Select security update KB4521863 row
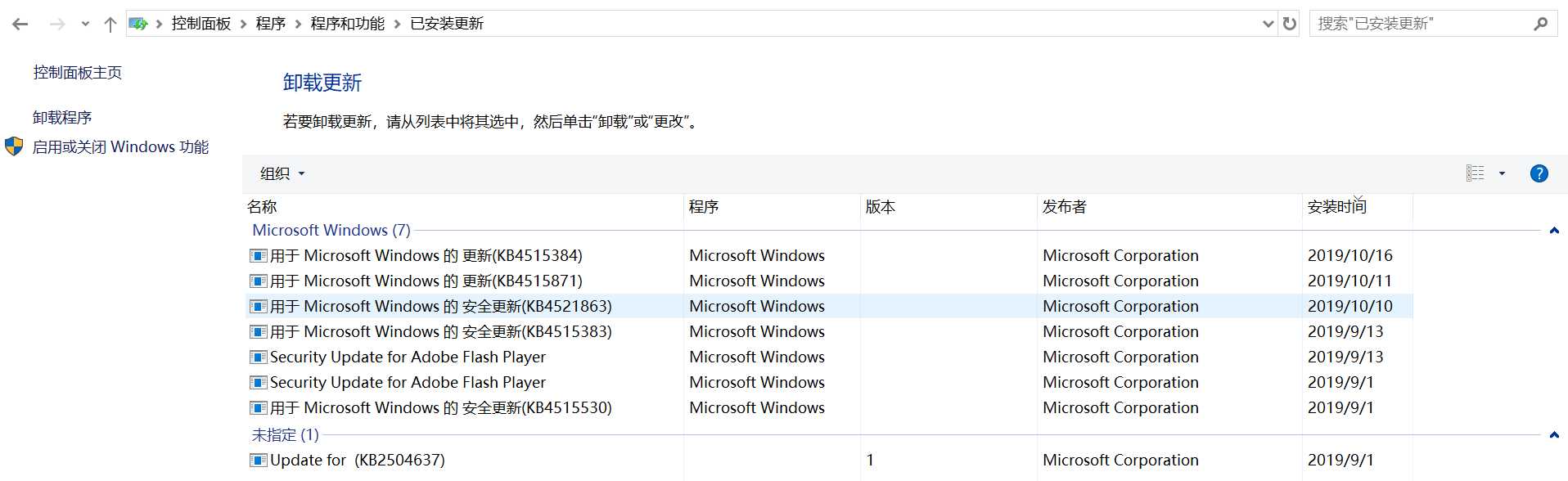Screen dimensions: 1568x481 pos(829,307)
